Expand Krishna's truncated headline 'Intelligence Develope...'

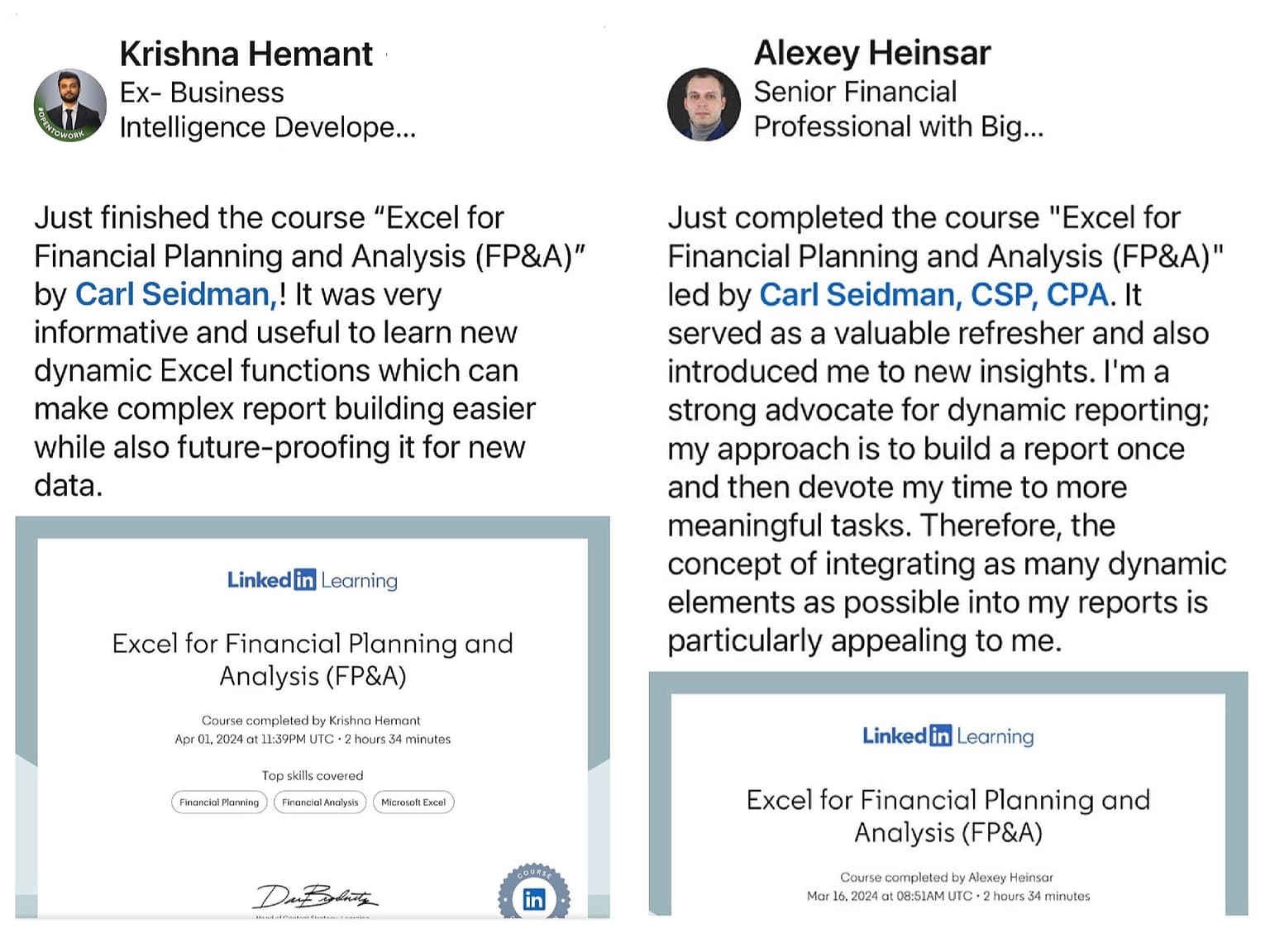(x=268, y=128)
